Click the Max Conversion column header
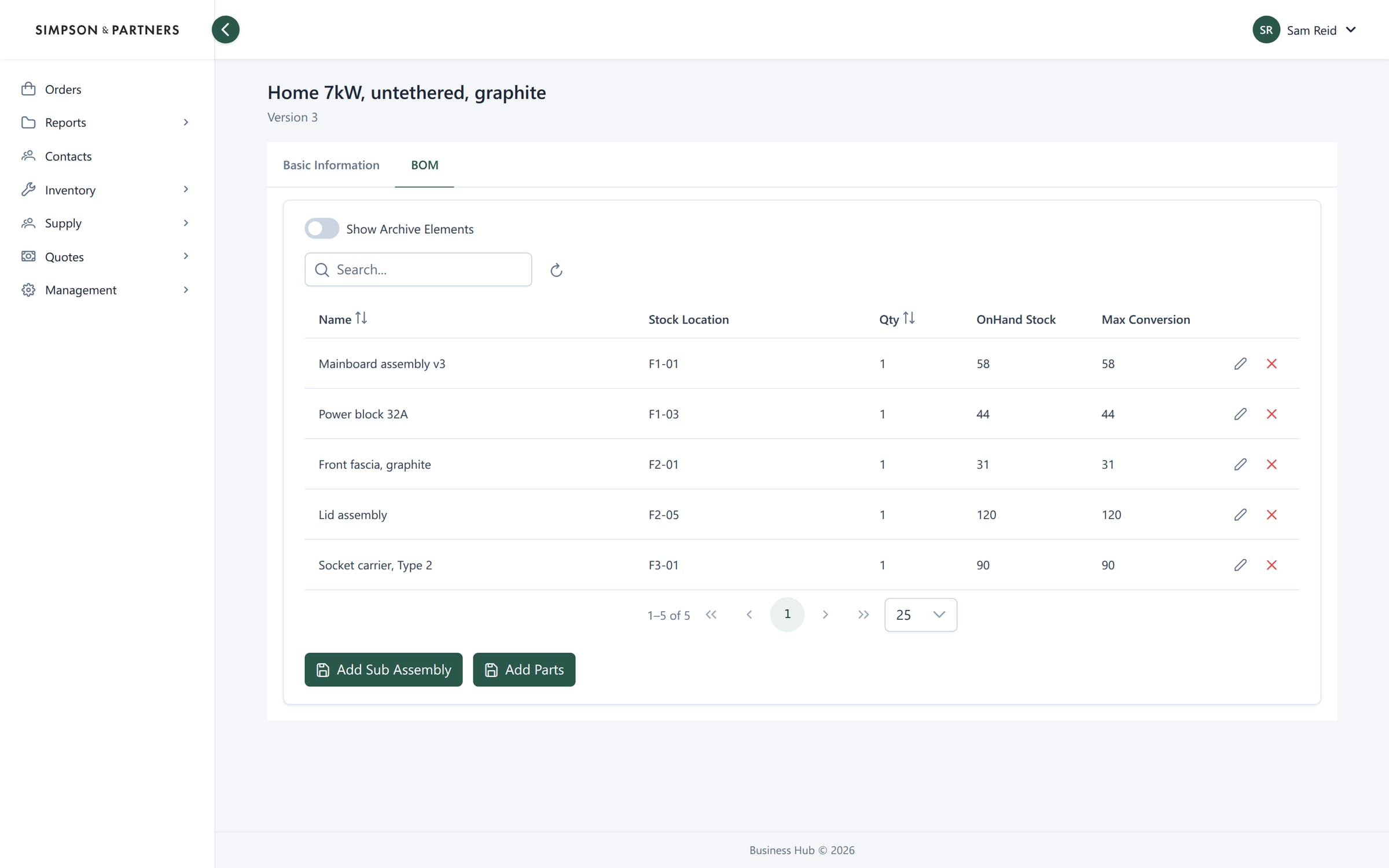The width and height of the screenshot is (1389, 868). tap(1145, 319)
